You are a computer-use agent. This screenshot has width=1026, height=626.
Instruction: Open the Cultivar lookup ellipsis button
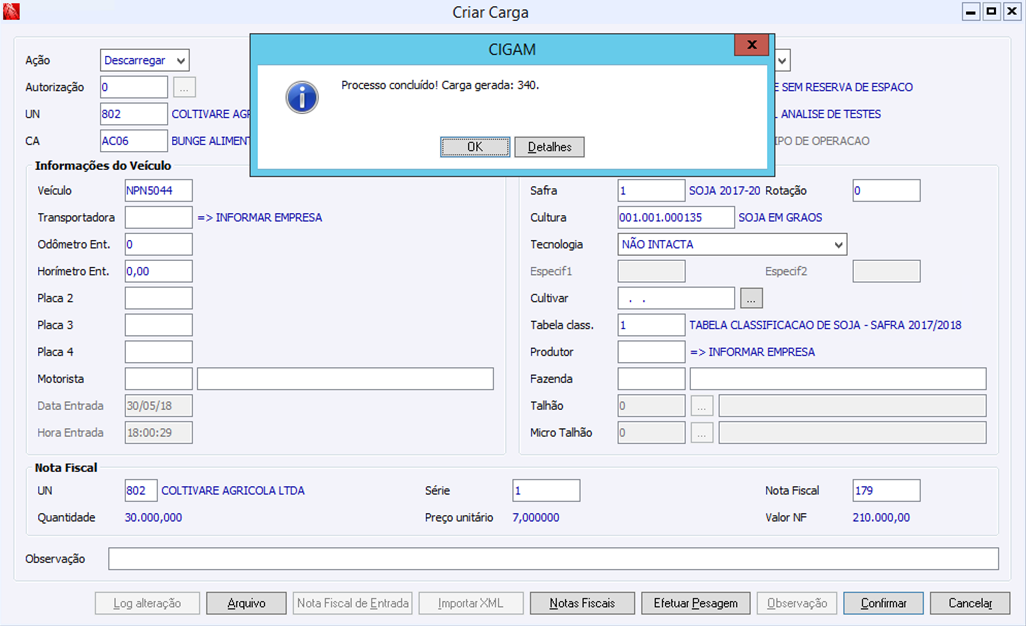(751, 298)
